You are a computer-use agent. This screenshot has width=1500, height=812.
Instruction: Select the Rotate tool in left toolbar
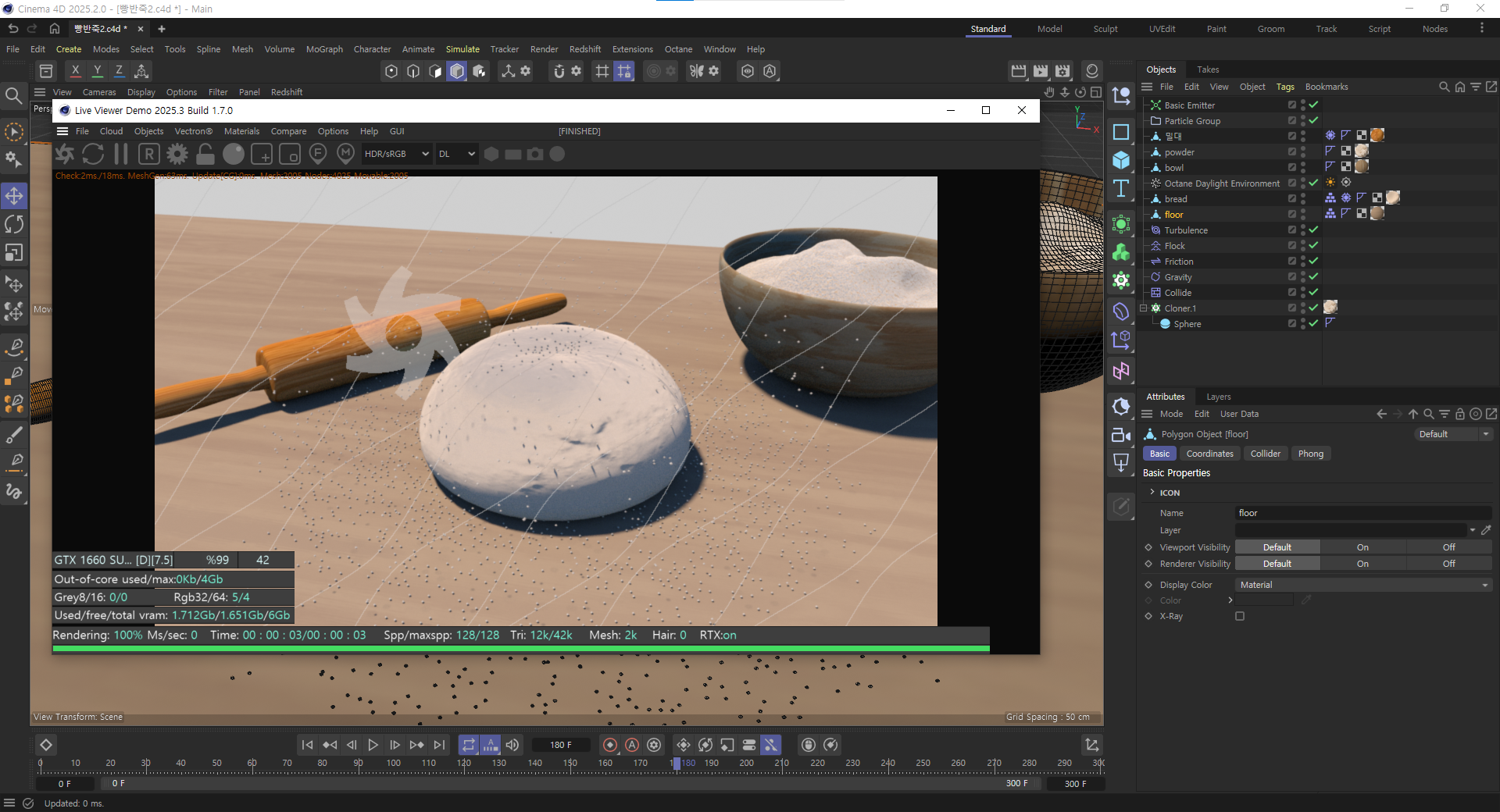tap(14, 224)
